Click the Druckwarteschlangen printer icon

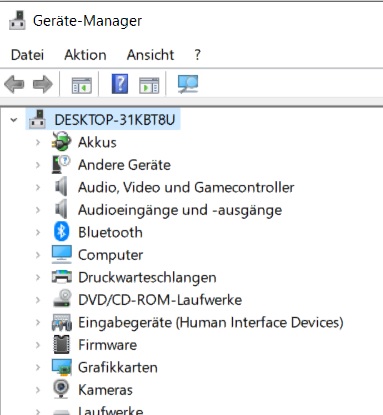pos(62,277)
